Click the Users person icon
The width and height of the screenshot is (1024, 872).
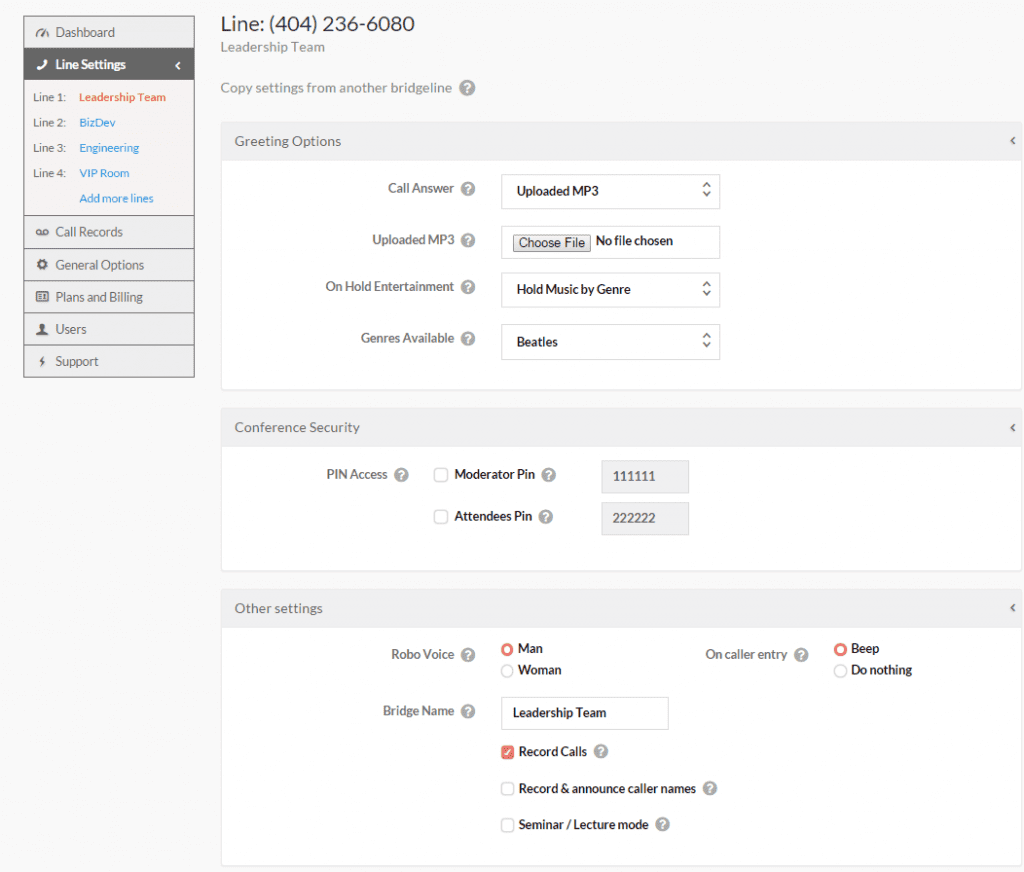coord(42,329)
